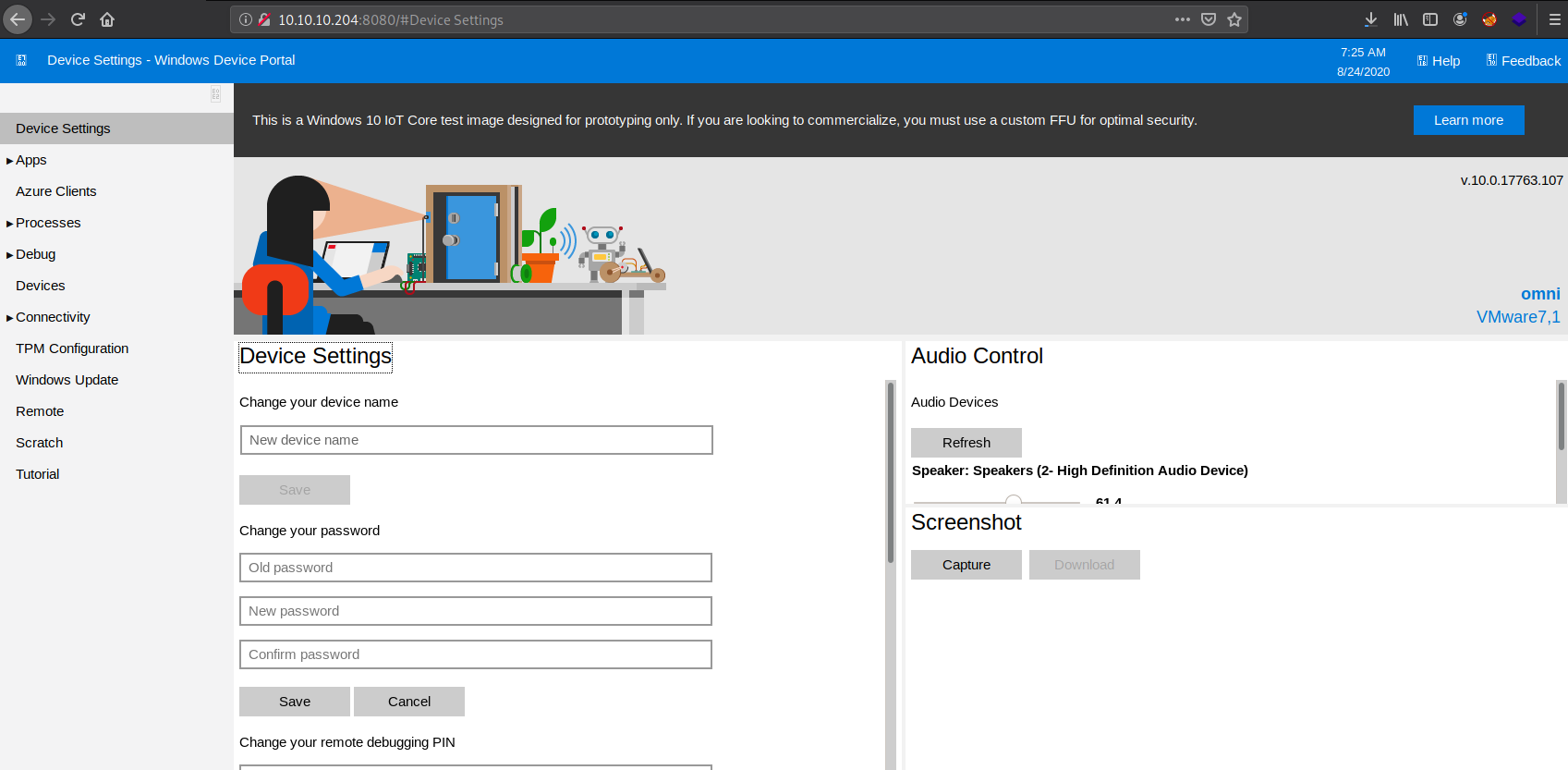The height and width of the screenshot is (770, 1568).
Task: Click the Audio Control panel scrollbar
Action: pyautogui.click(x=1562, y=416)
